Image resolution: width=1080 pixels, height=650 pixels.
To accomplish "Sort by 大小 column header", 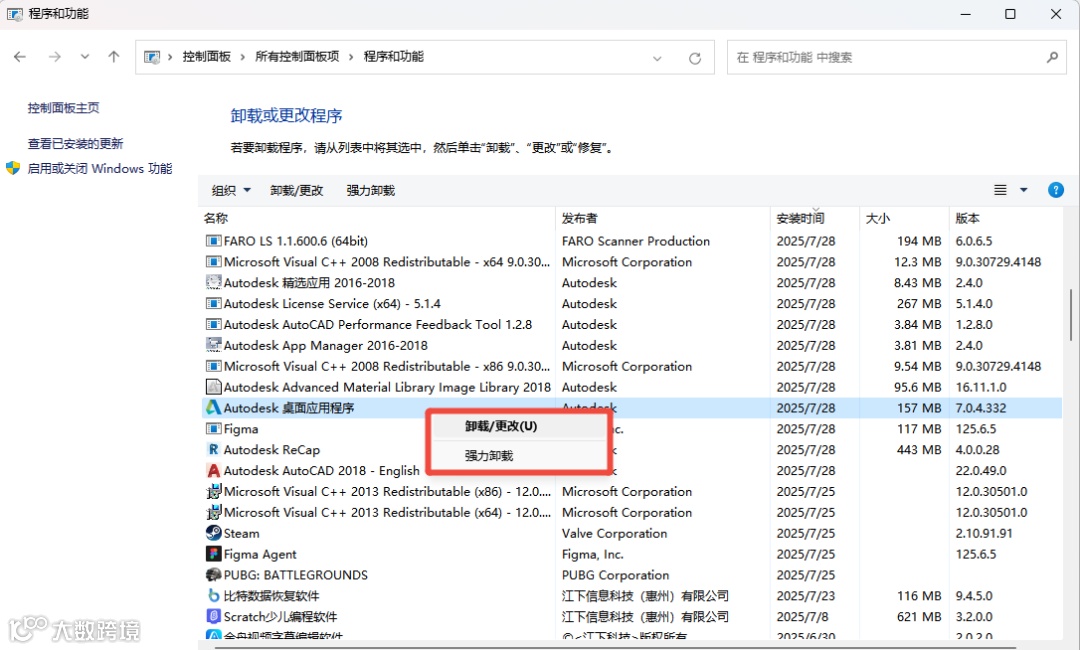I will [878, 218].
